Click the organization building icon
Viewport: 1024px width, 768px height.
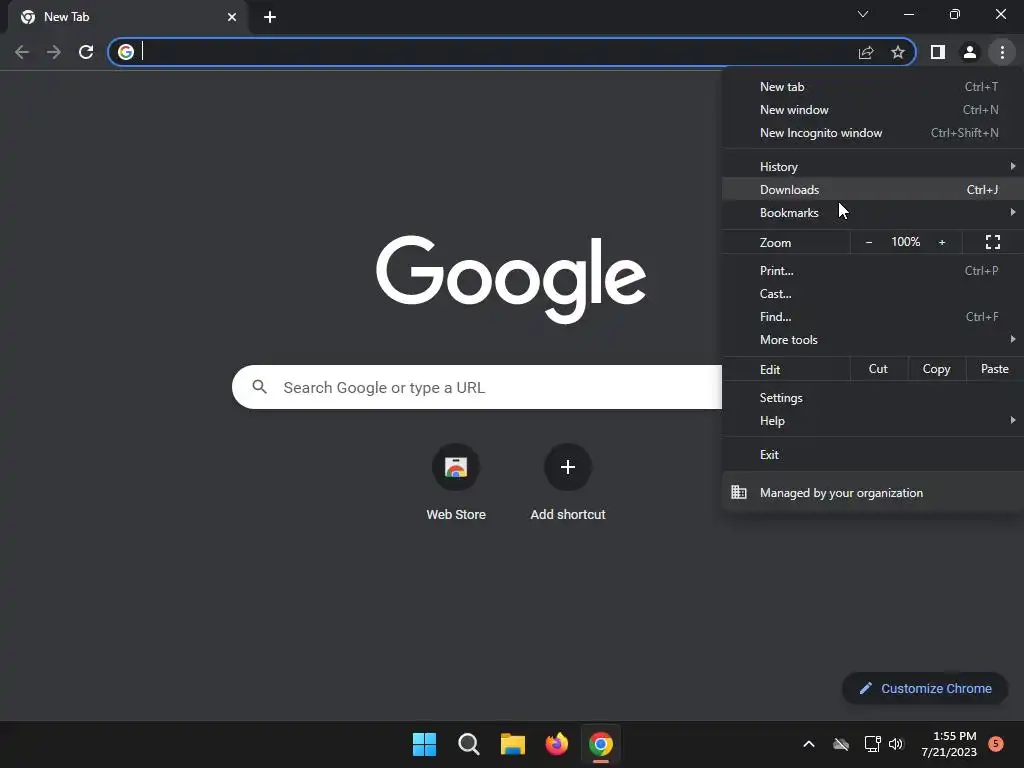click(739, 492)
